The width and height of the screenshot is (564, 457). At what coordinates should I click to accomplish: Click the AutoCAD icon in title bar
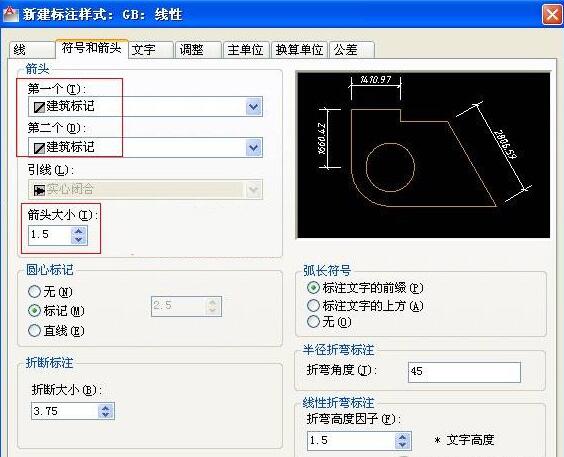click(10, 14)
